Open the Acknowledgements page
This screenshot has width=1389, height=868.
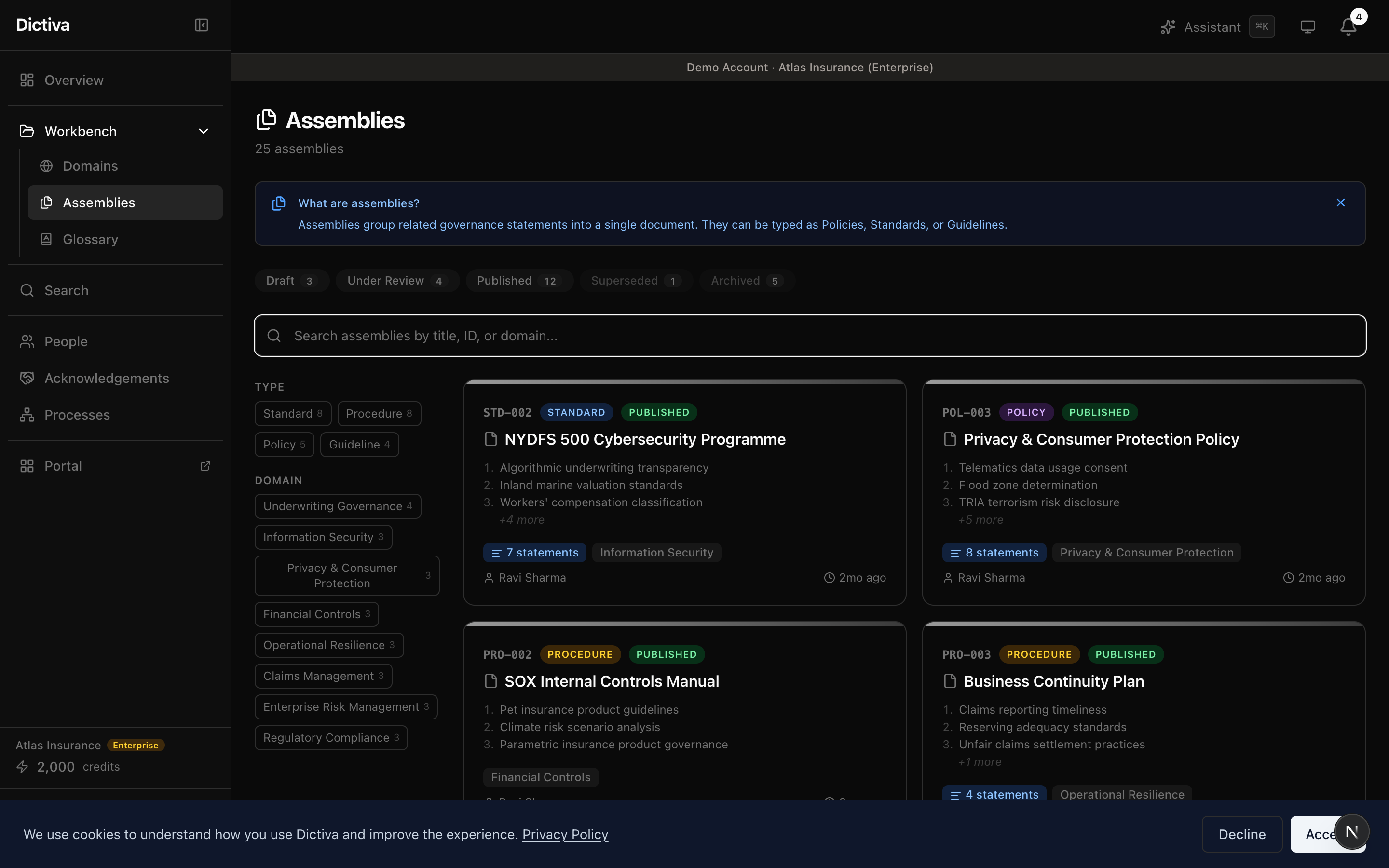106,378
